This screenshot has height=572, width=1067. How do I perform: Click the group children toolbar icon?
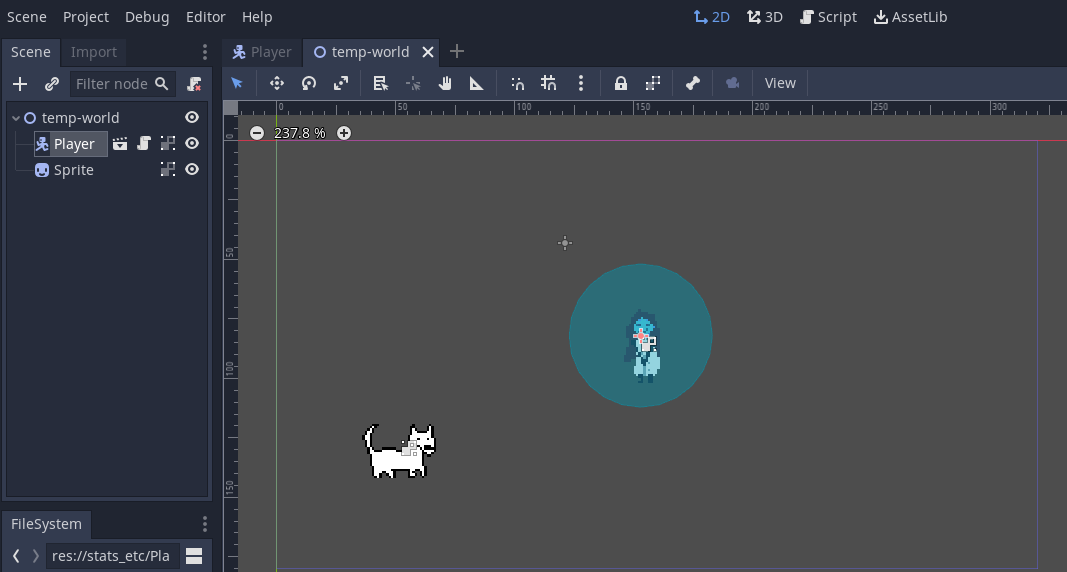653,83
